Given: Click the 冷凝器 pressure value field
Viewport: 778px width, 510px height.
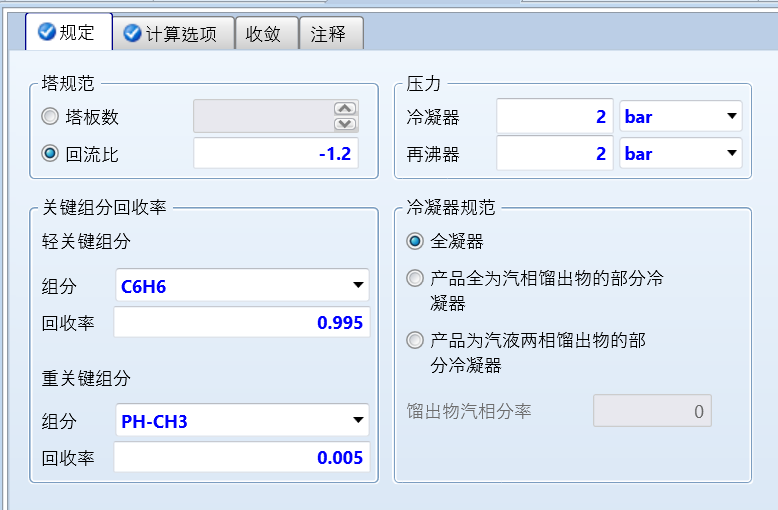Looking at the screenshot, I should [554, 117].
